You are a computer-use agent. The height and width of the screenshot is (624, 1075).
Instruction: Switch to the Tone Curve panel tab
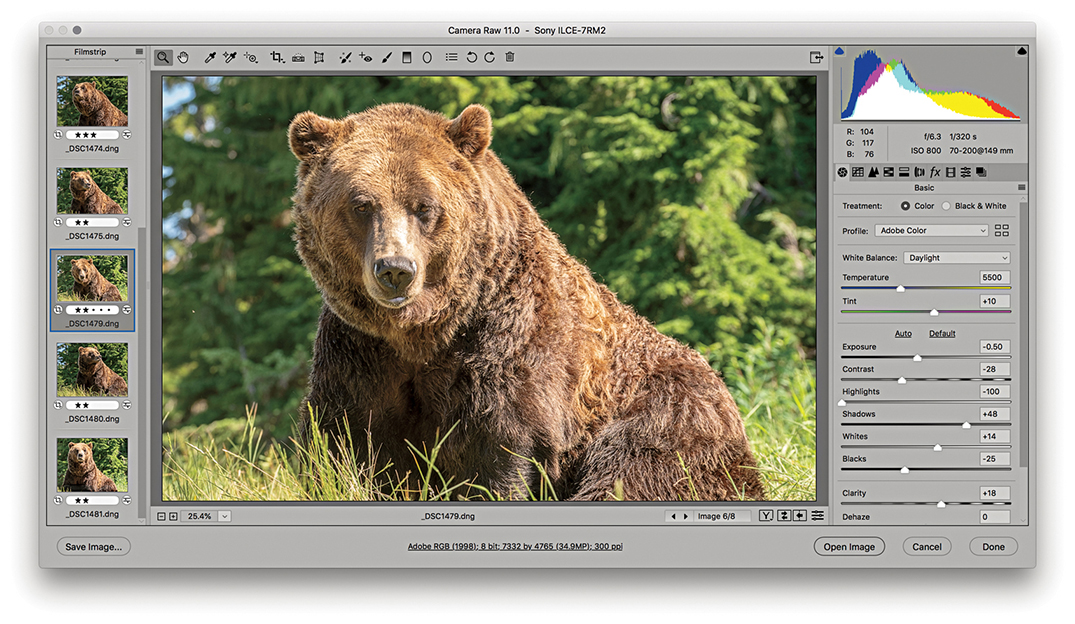858,173
